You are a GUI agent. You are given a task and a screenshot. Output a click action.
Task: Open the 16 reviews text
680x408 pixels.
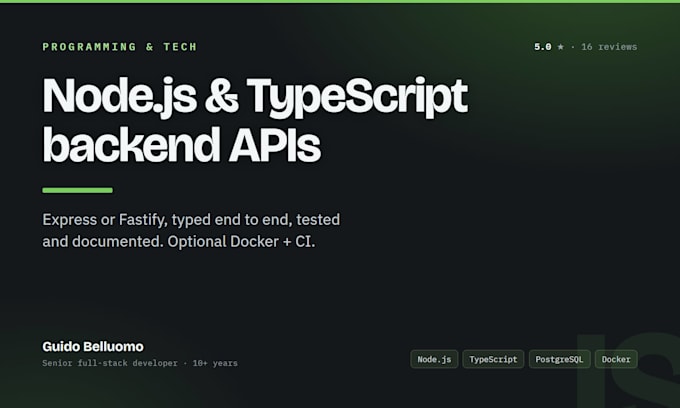(609, 46)
